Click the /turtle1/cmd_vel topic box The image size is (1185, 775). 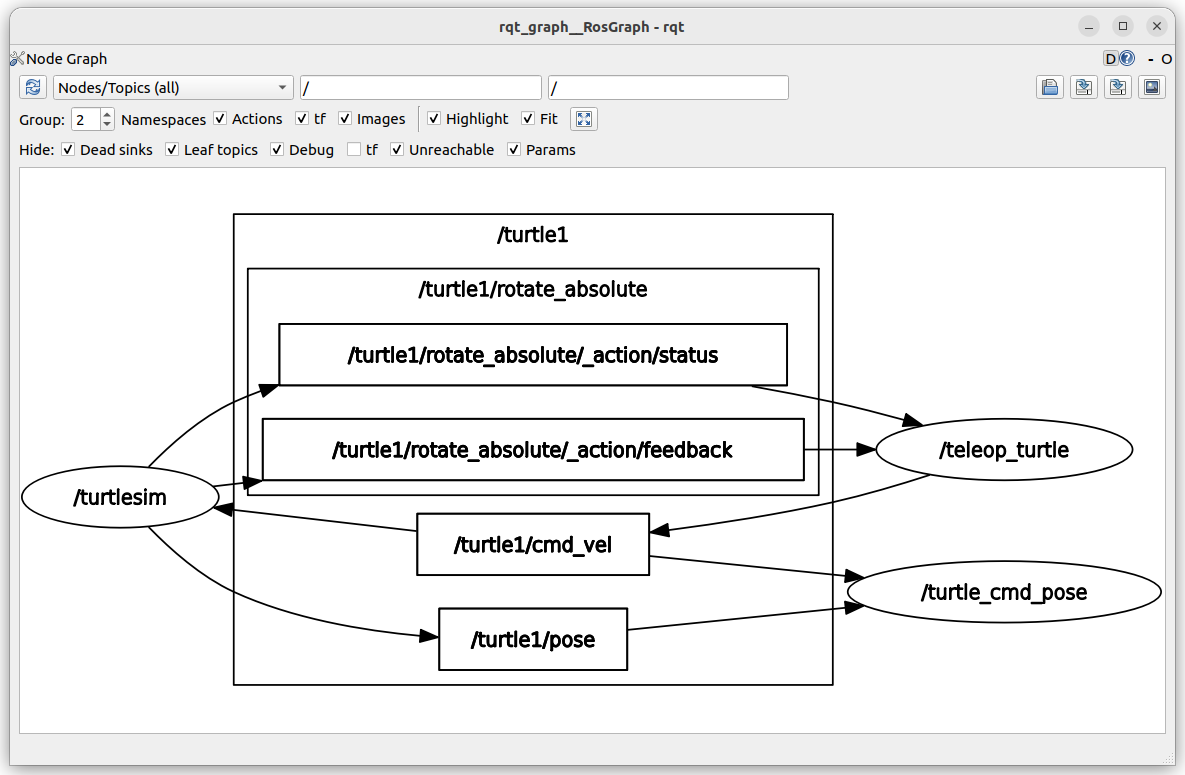point(533,544)
